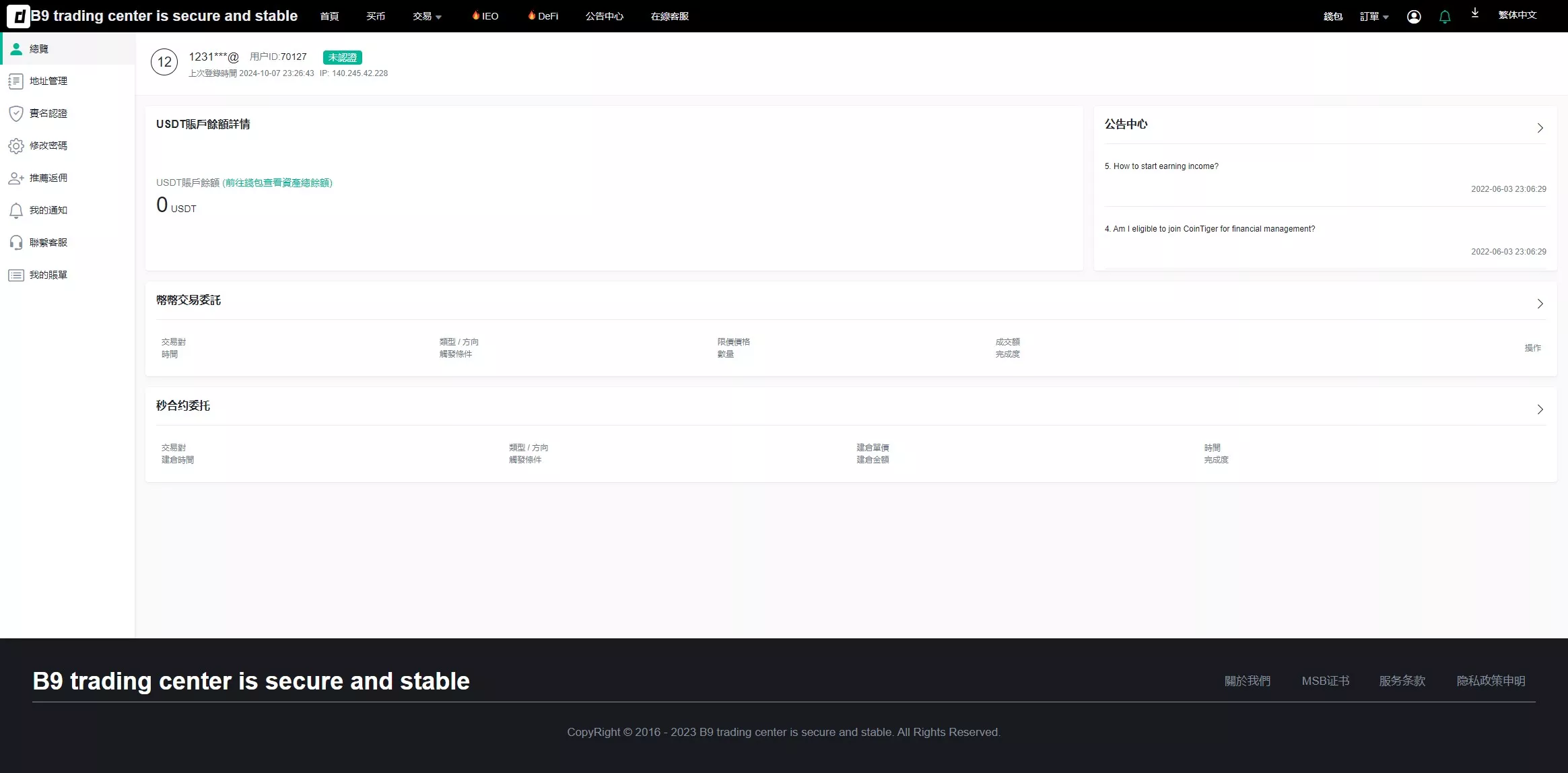Expand the 訂單 orders dropdown
Image resolution: width=1568 pixels, height=773 pixels.
coord(1374,17)
